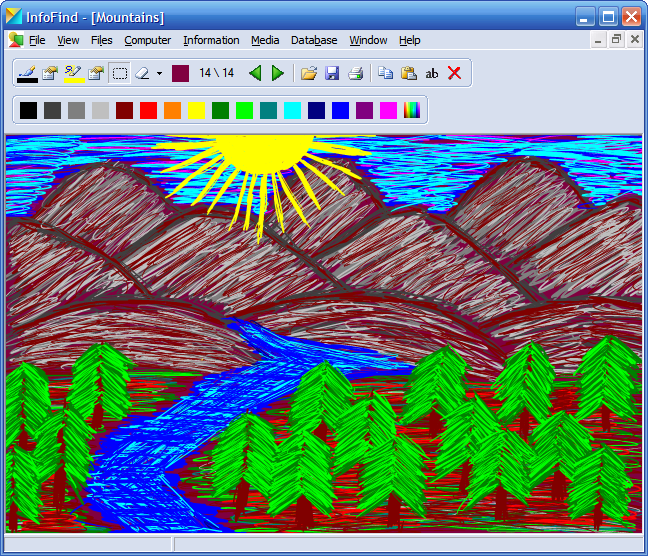
Task: Open pen properties next to pen tool
Action: [x=50, y=74]
